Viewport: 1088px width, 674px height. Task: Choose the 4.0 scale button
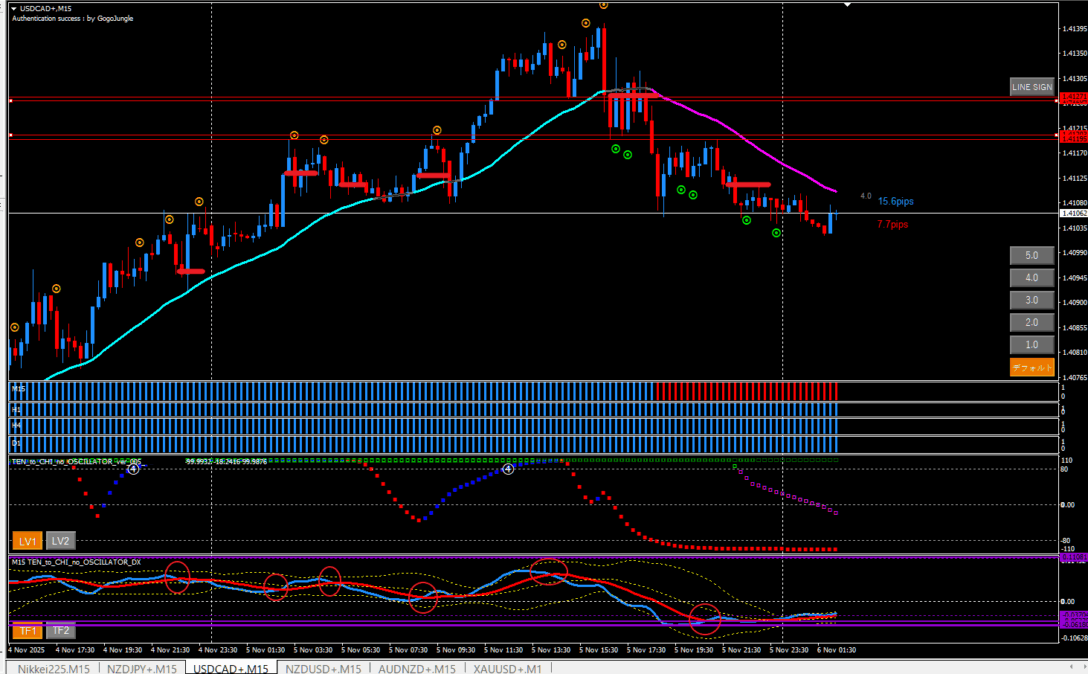point(1032,277)
